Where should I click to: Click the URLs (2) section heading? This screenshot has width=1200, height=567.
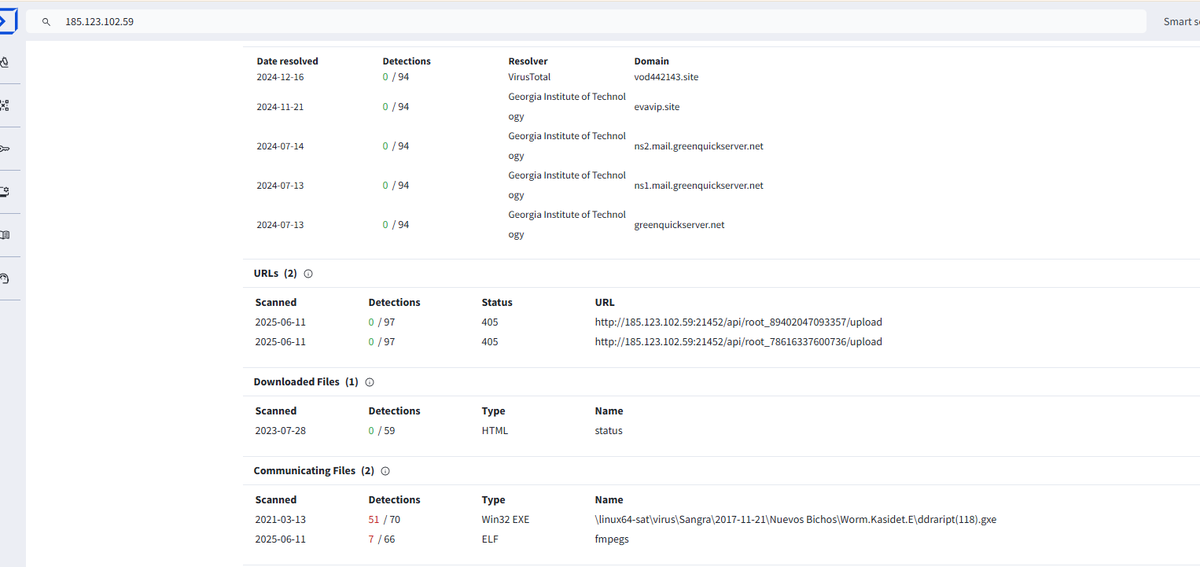point(276,273)
